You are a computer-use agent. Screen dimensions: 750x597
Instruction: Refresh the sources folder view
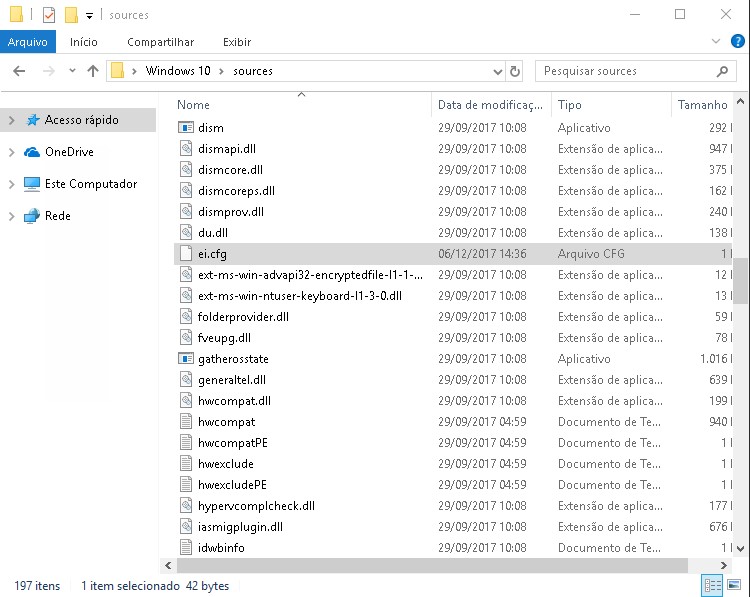click(x=515, y=71)
